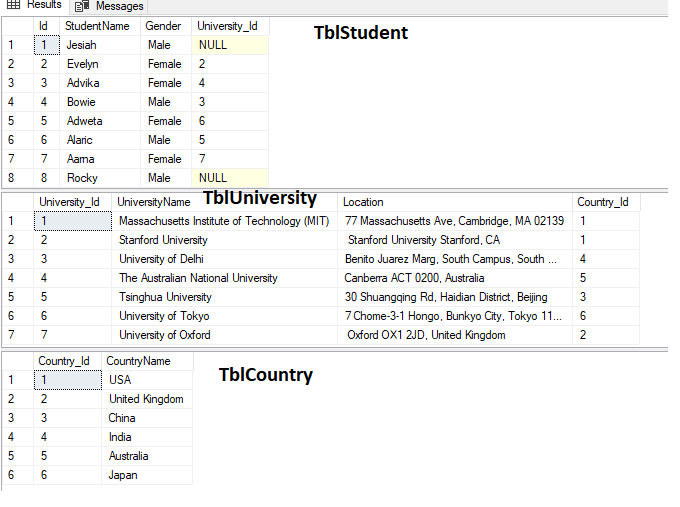Image resolution: width=680 pixels, height=507 pixels.
Task: Click the India country cell
Action: click(x=147, y=437)
